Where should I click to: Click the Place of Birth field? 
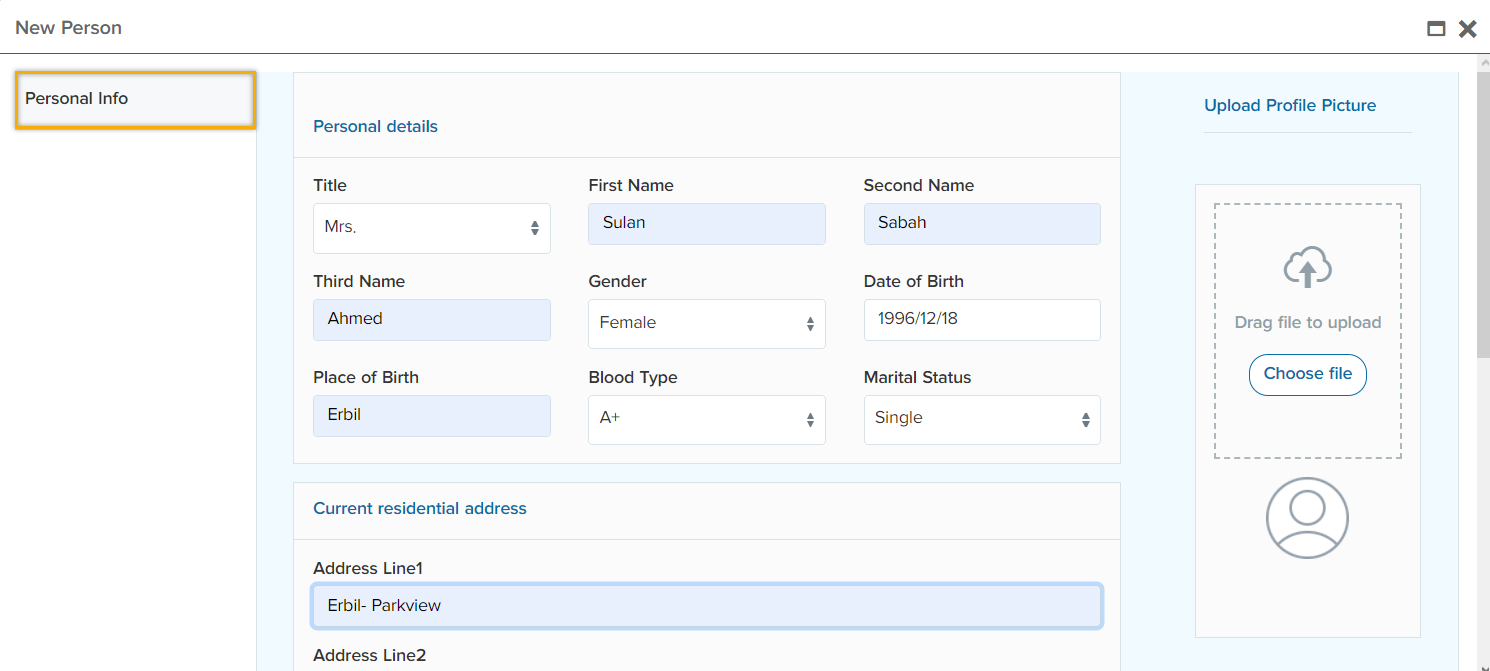[431, 416]
